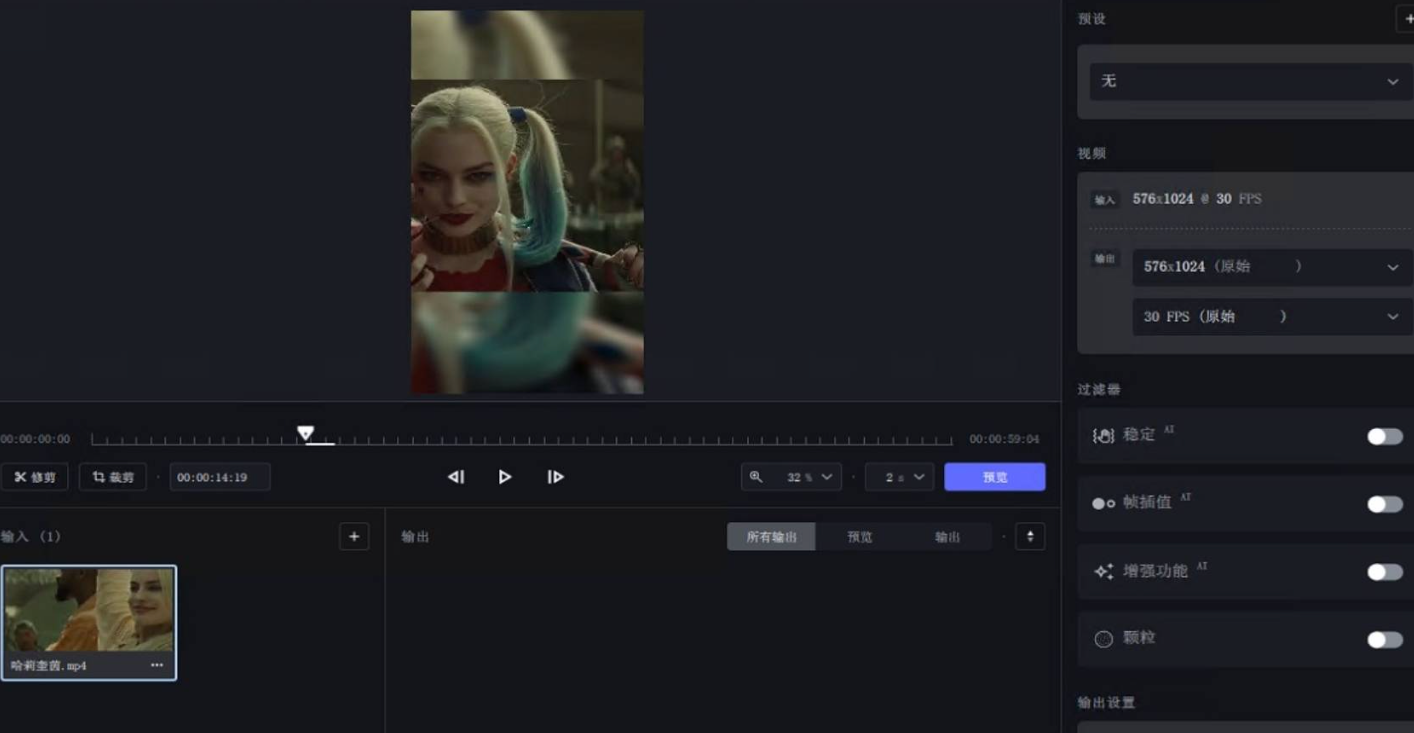This screenshot has height=733, width=1414.
Task: Click the 裁剪 crop button
Action: [112, 477]
